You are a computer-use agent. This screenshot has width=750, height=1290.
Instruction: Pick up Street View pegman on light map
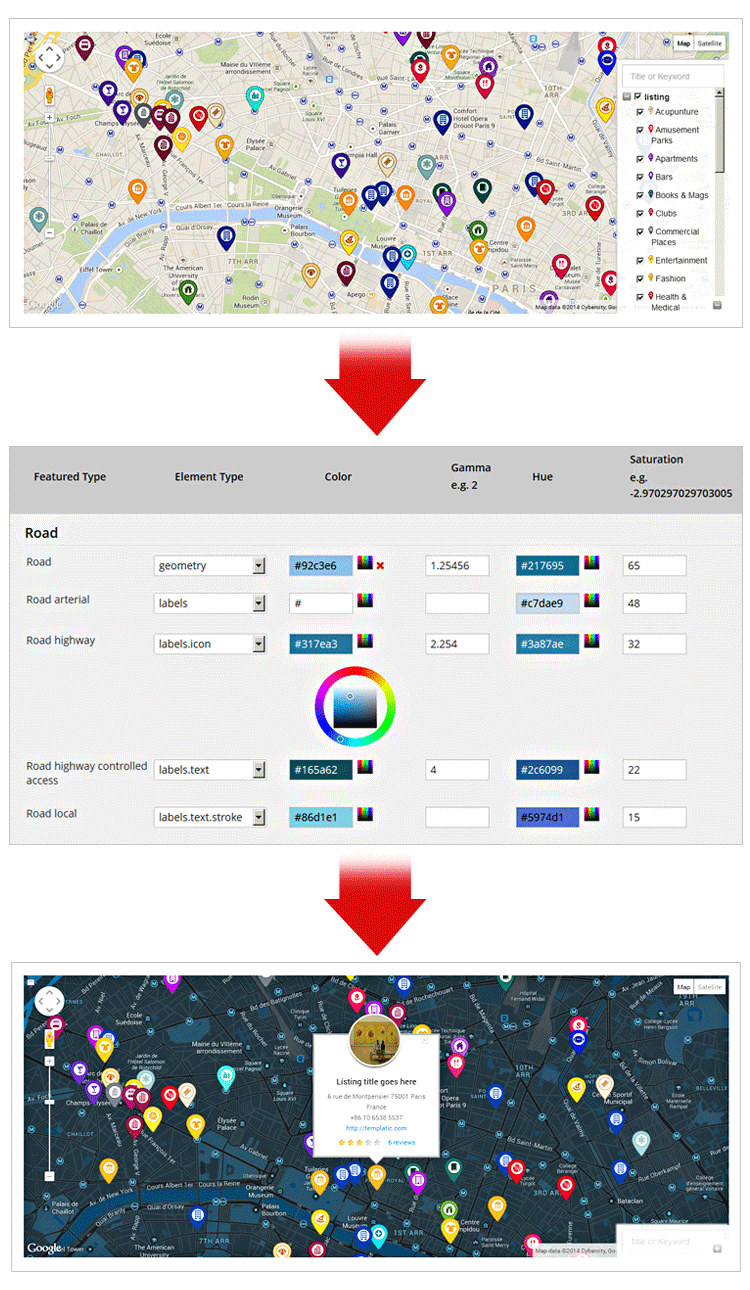[x=49, y=96]
